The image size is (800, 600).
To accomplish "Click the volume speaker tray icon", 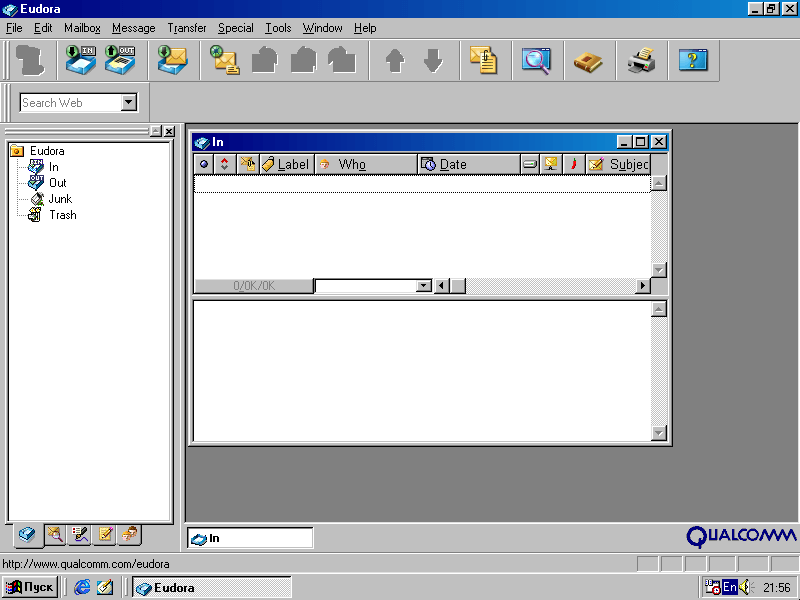I will pos(745,587).
